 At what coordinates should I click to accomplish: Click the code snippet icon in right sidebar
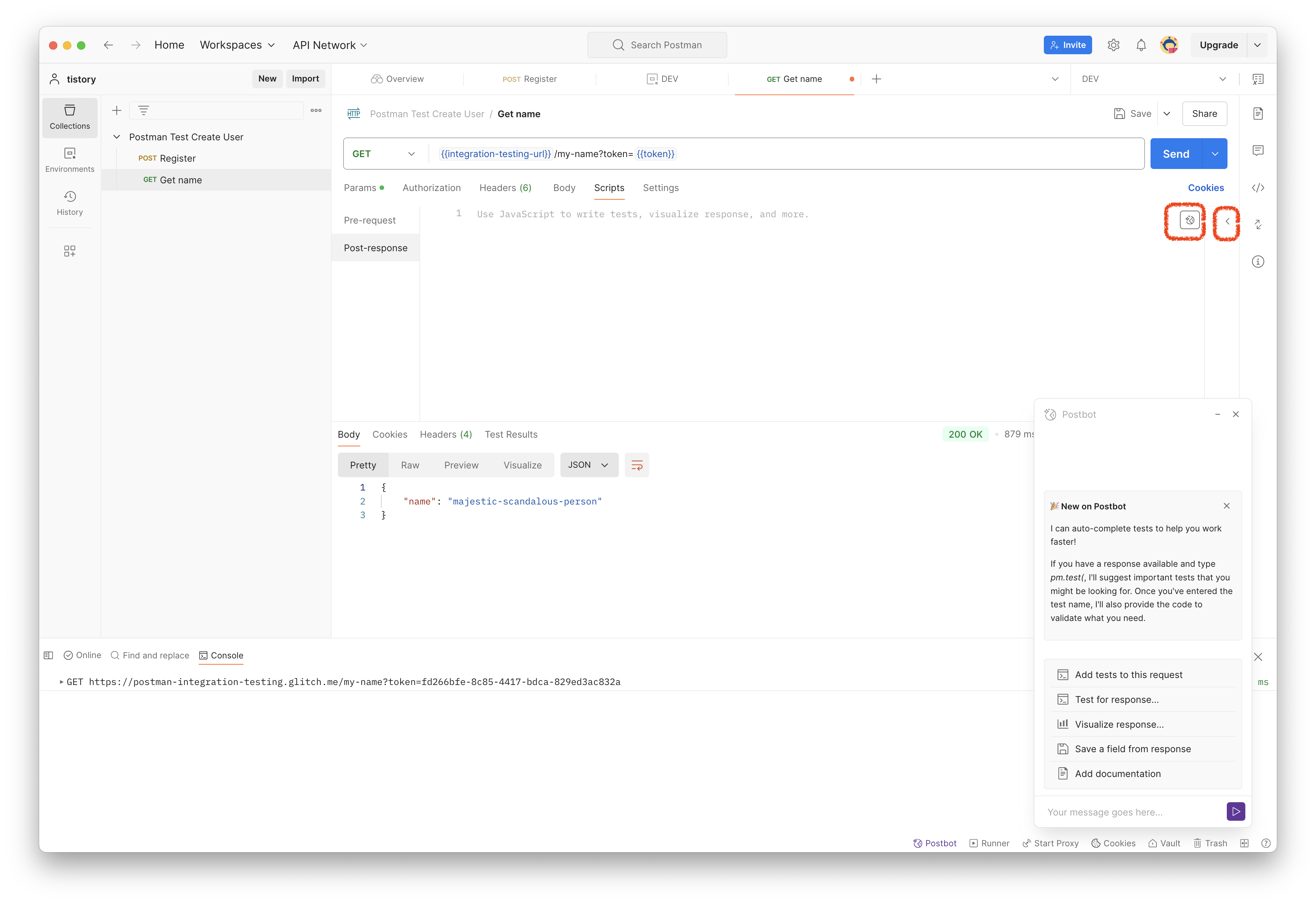click(1258, 188)
